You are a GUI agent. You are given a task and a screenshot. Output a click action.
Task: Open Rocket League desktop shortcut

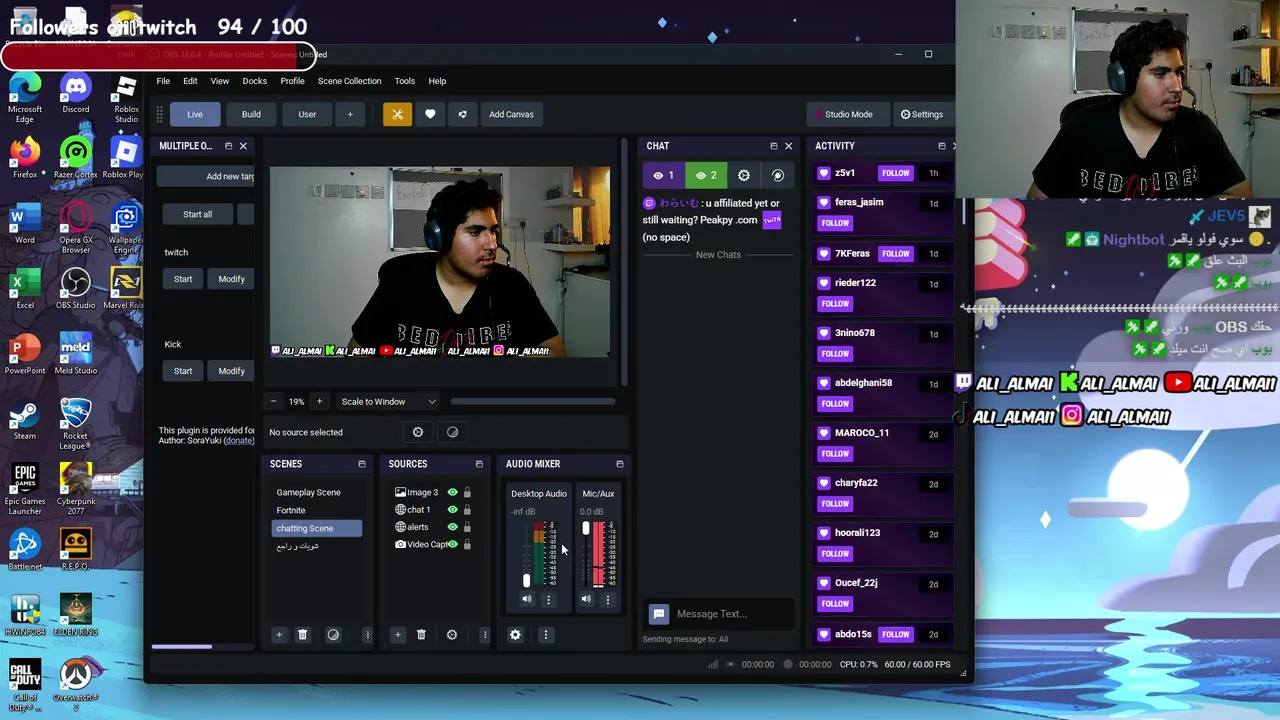tap(75, 424)
